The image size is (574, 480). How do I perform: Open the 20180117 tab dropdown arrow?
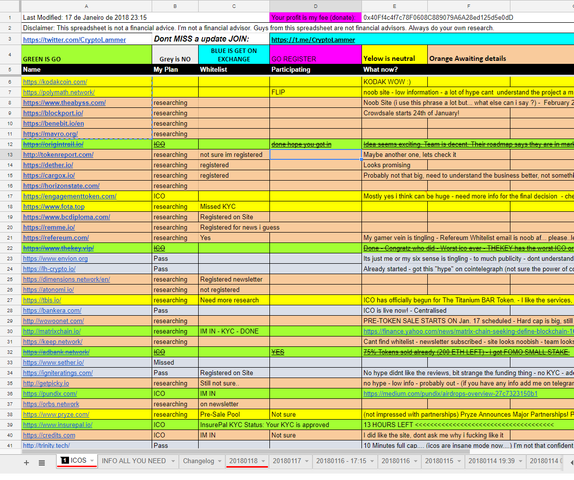(307, 461)
